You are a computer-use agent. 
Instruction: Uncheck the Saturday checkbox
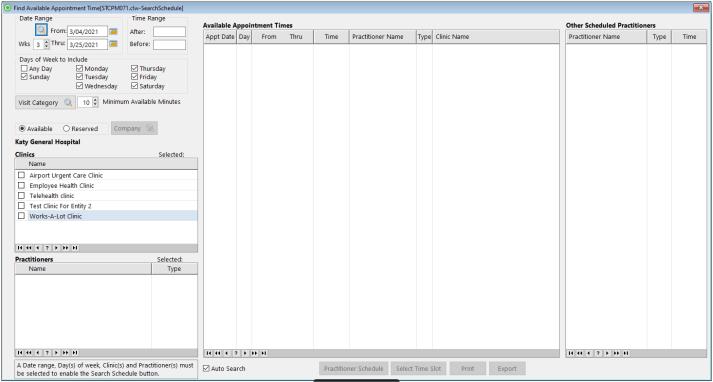pyautogui.click(x=134, y=86)
